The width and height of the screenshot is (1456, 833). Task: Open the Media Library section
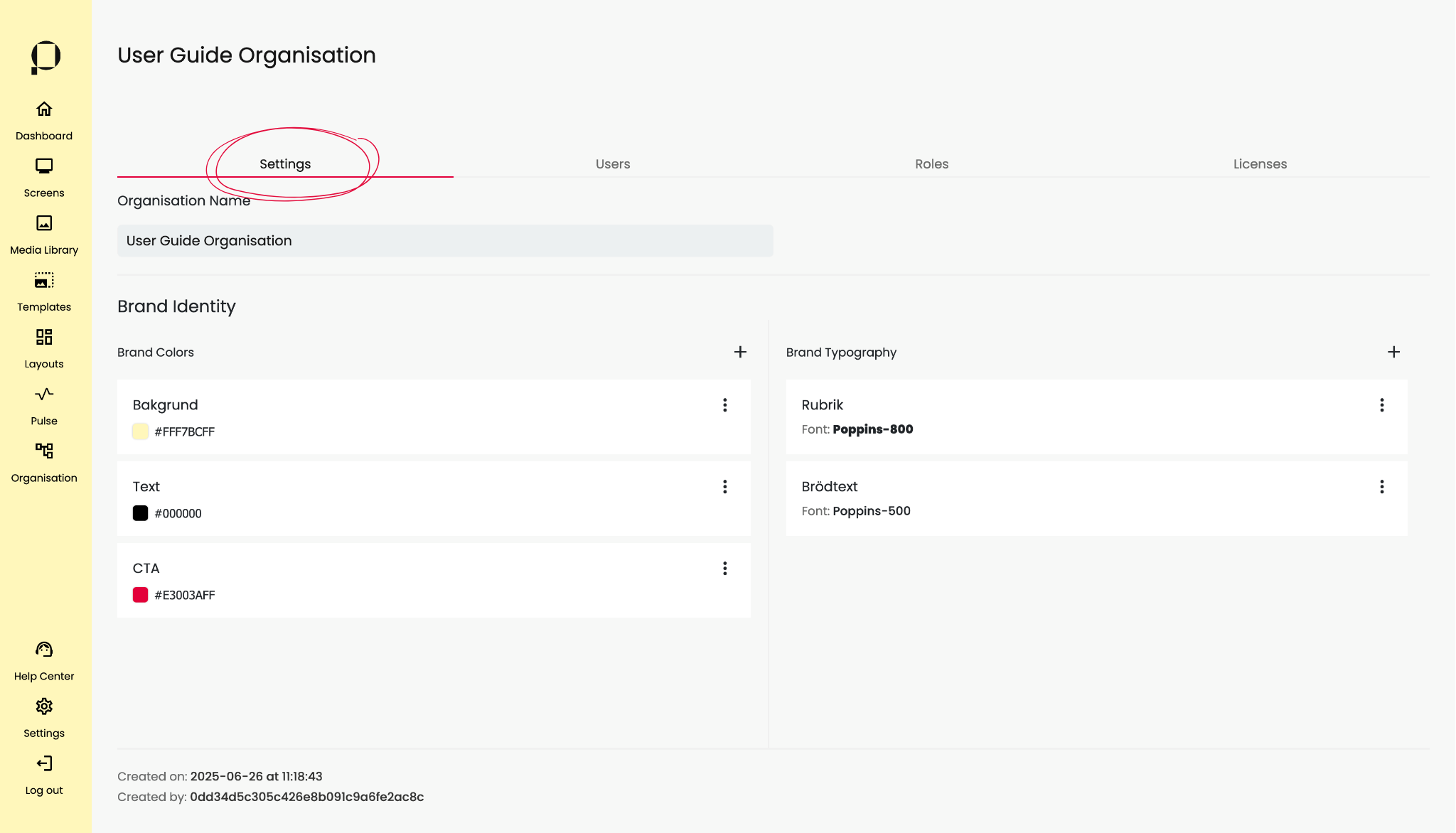point(44,223)
